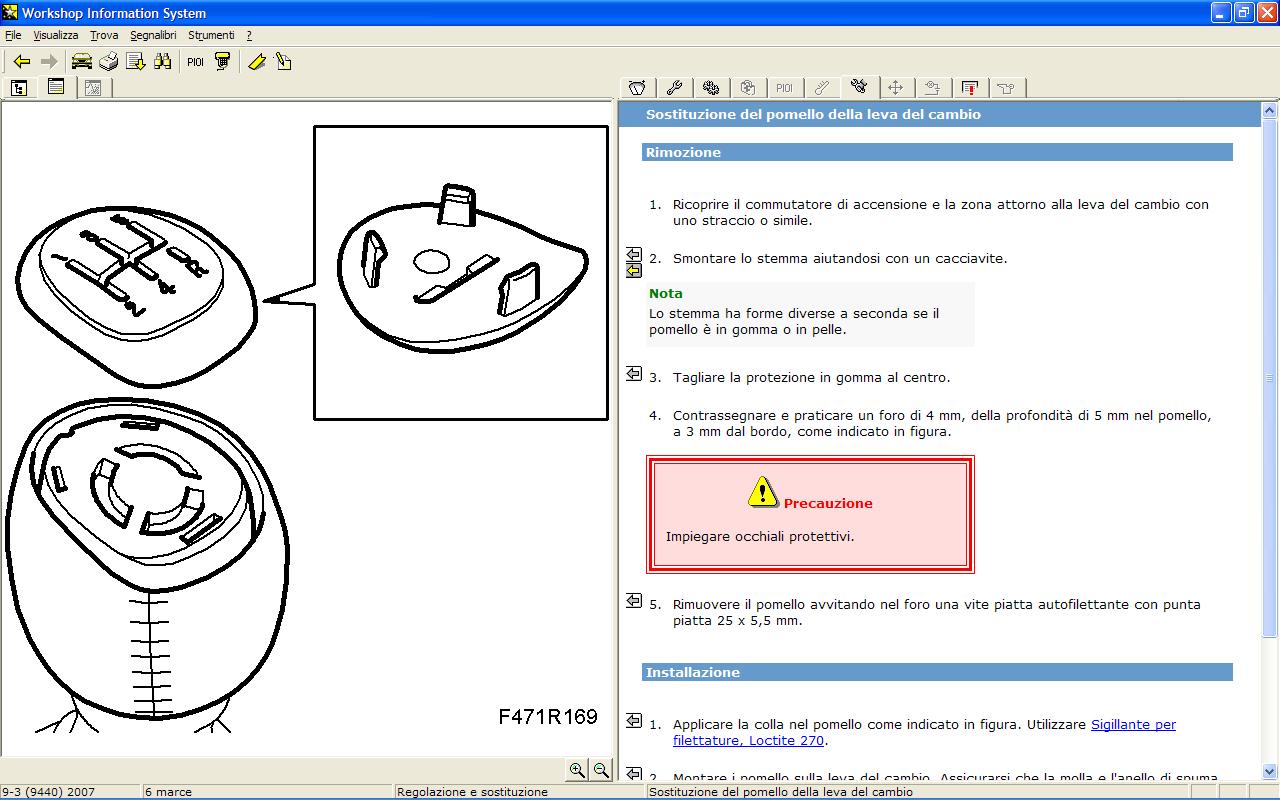Open the Strumenti menu

pos(211,35)
